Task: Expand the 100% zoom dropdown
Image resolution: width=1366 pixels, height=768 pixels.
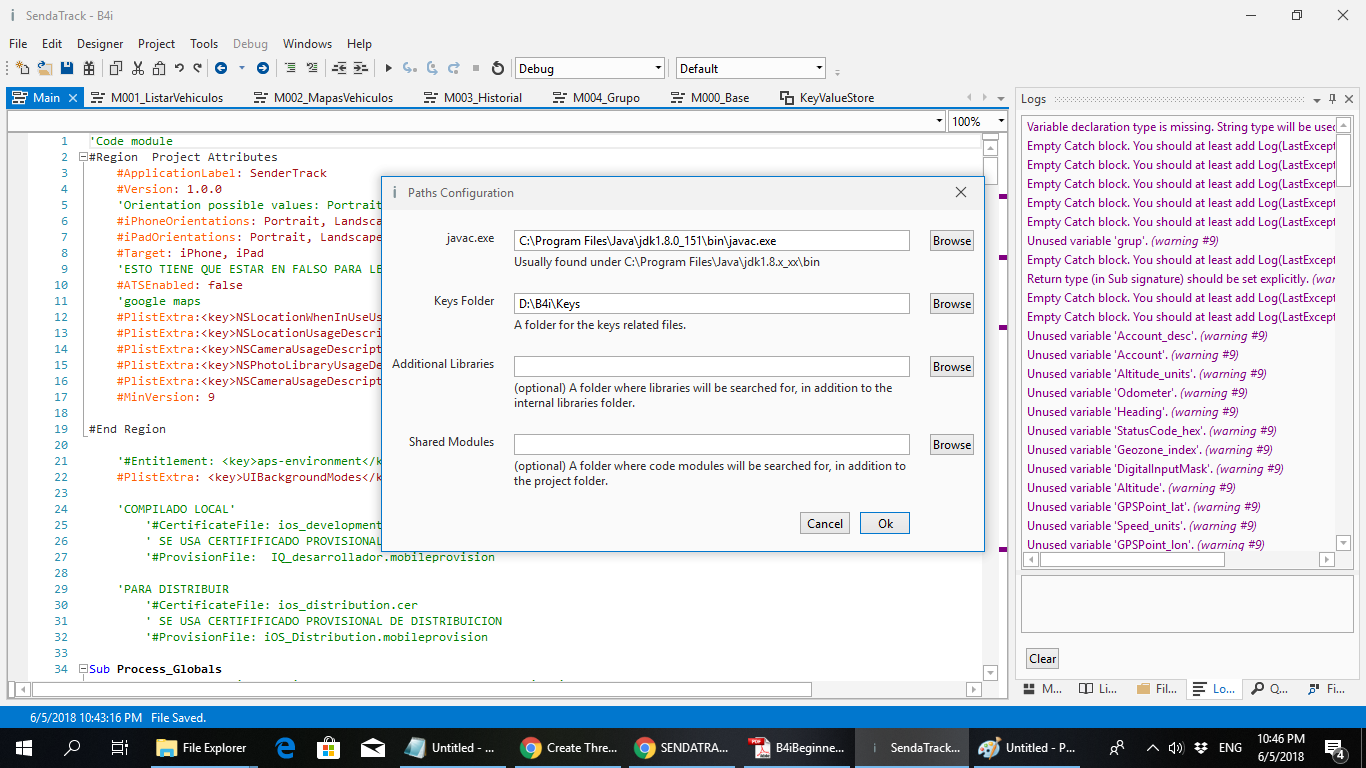Action: 1000,121
